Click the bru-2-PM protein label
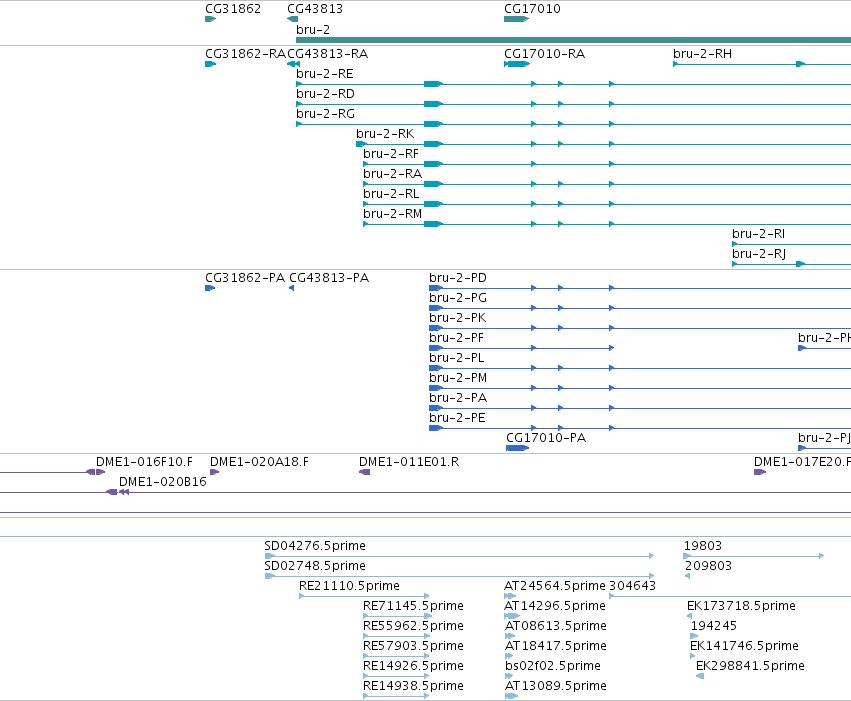This screenshot has height=701, width=851. (x=458, y=378)
